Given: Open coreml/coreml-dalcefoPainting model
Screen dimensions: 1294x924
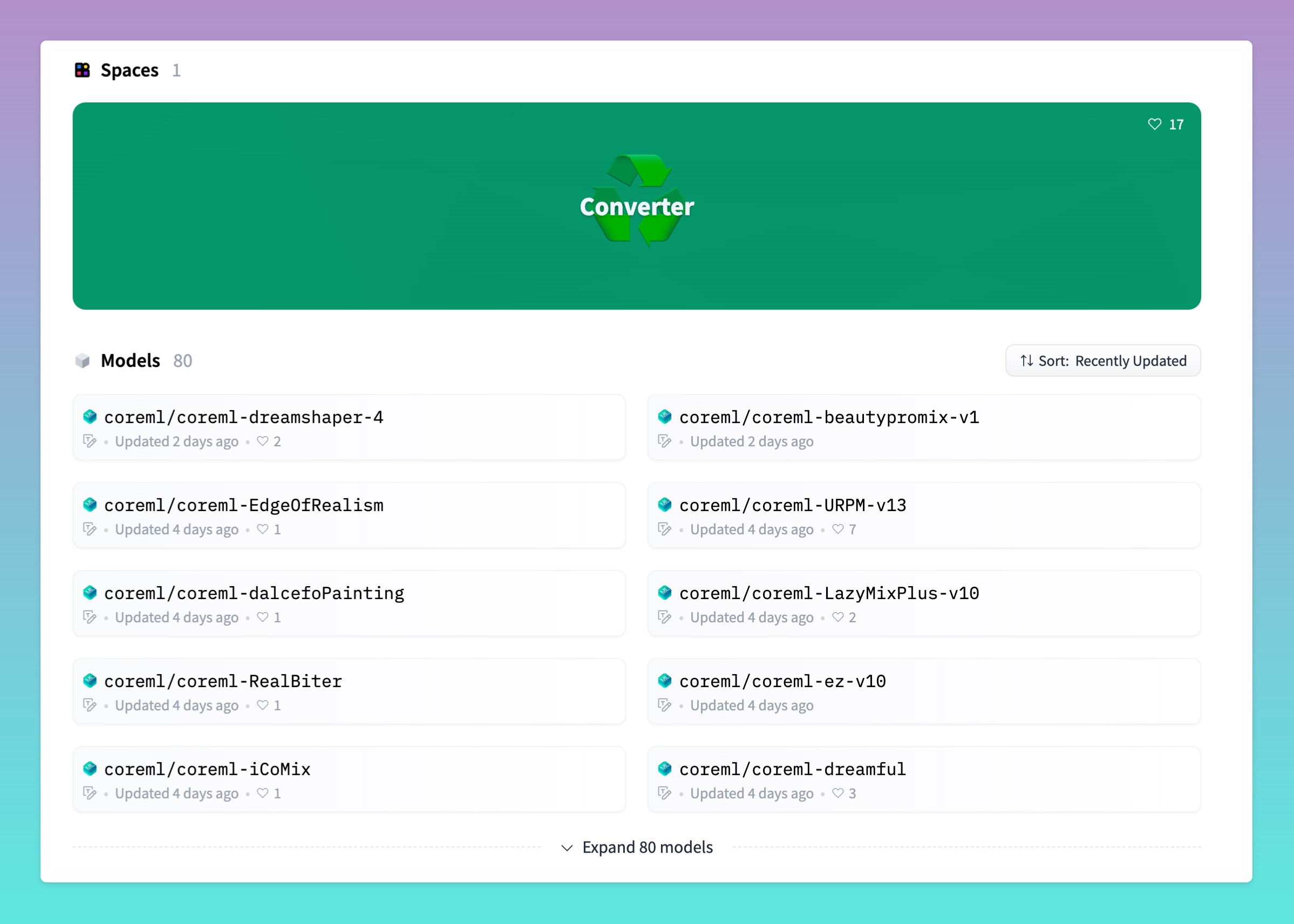Looking at the screenshot, I should coord(349,603).
